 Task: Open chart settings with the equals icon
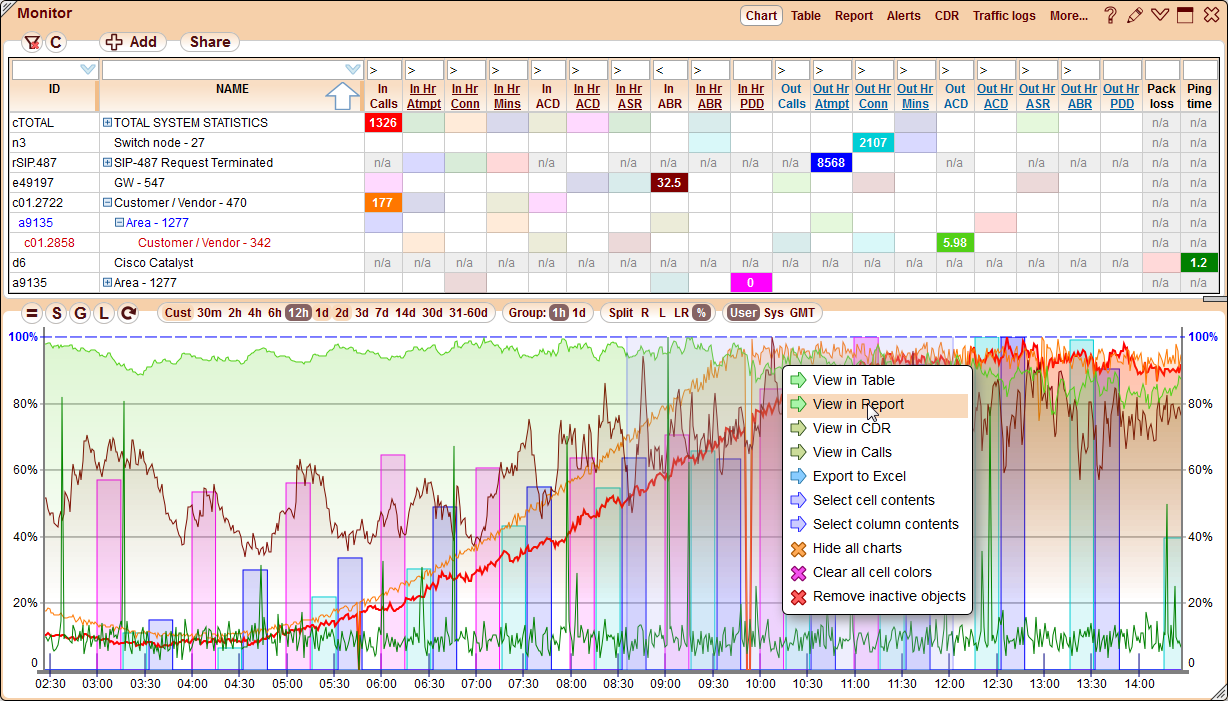(34, 313)
